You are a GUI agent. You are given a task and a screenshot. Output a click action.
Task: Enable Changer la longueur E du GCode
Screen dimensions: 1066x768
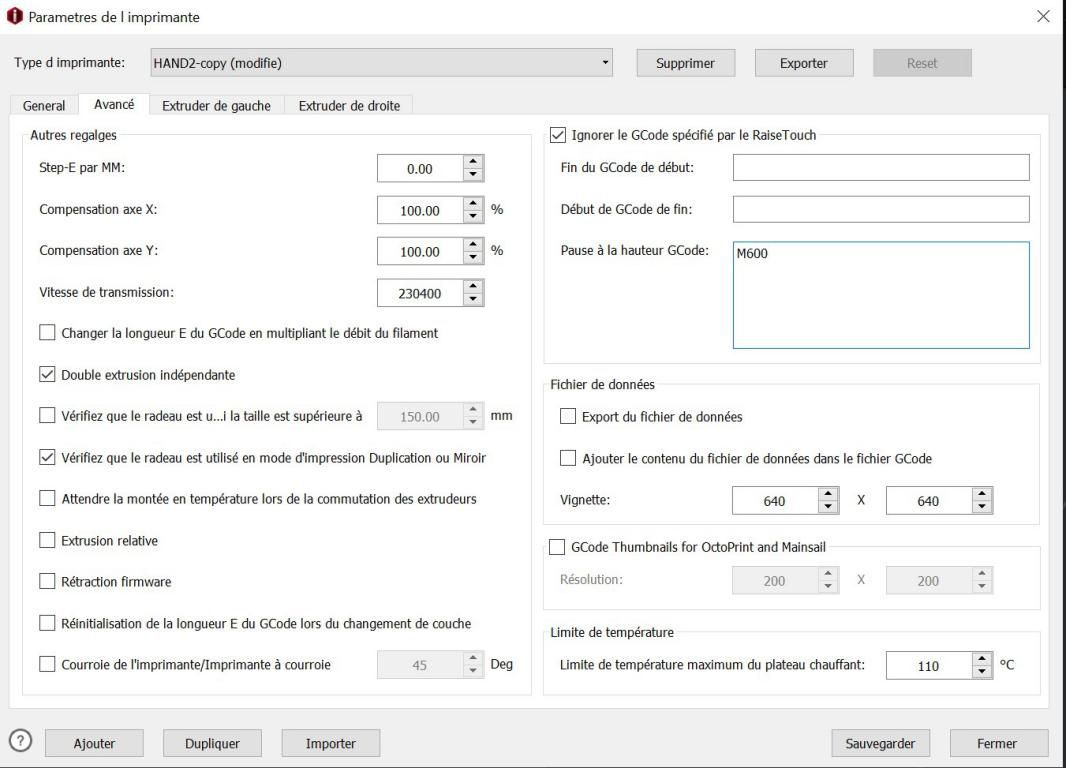[47, 332]
